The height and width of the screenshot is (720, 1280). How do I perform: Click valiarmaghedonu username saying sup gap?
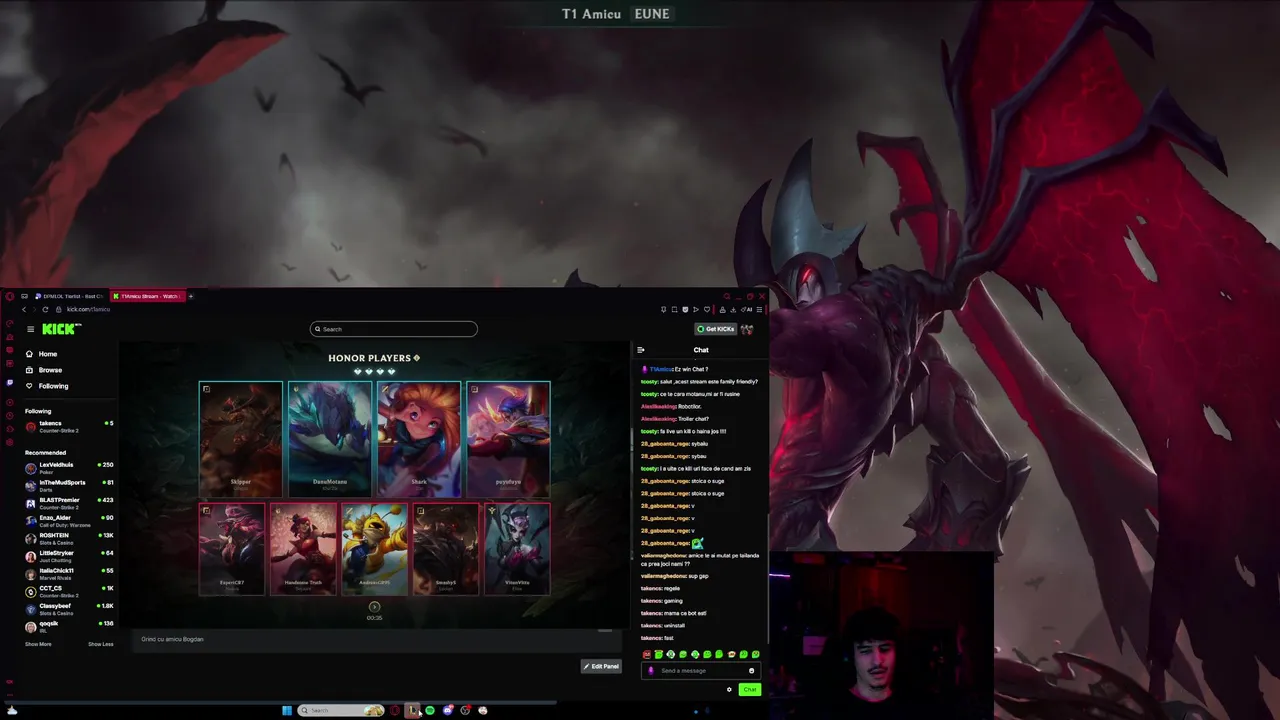click(x=663, y=576)
